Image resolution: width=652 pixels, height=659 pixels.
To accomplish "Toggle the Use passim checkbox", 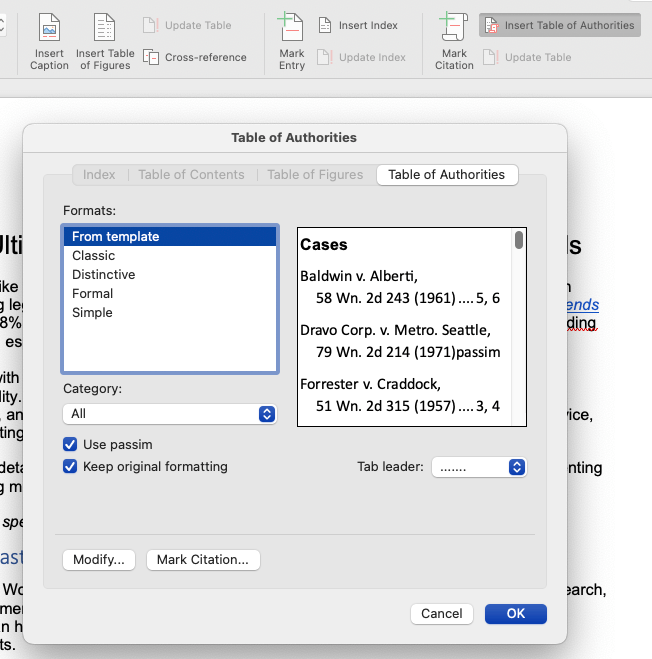I will (x=70, y=444).
